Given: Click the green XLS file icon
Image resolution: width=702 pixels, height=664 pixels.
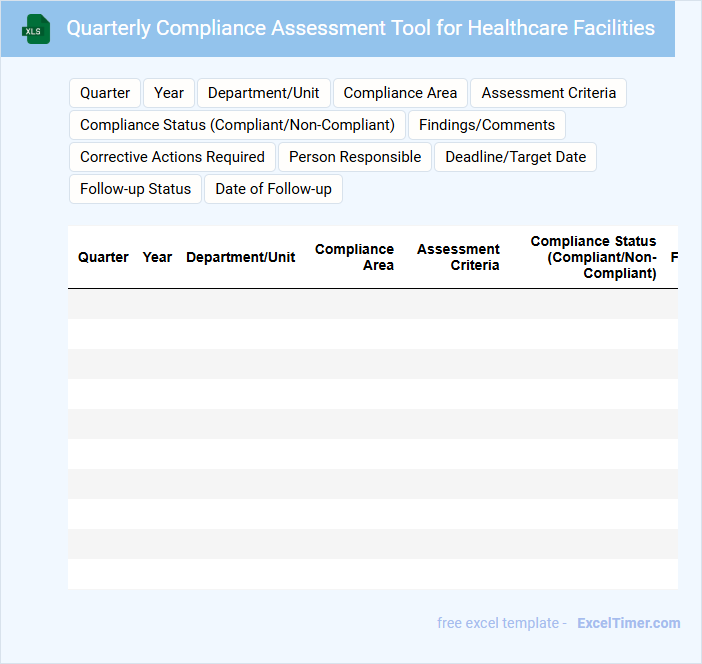Looking at the screenshot, I should (x=36, y=29).
